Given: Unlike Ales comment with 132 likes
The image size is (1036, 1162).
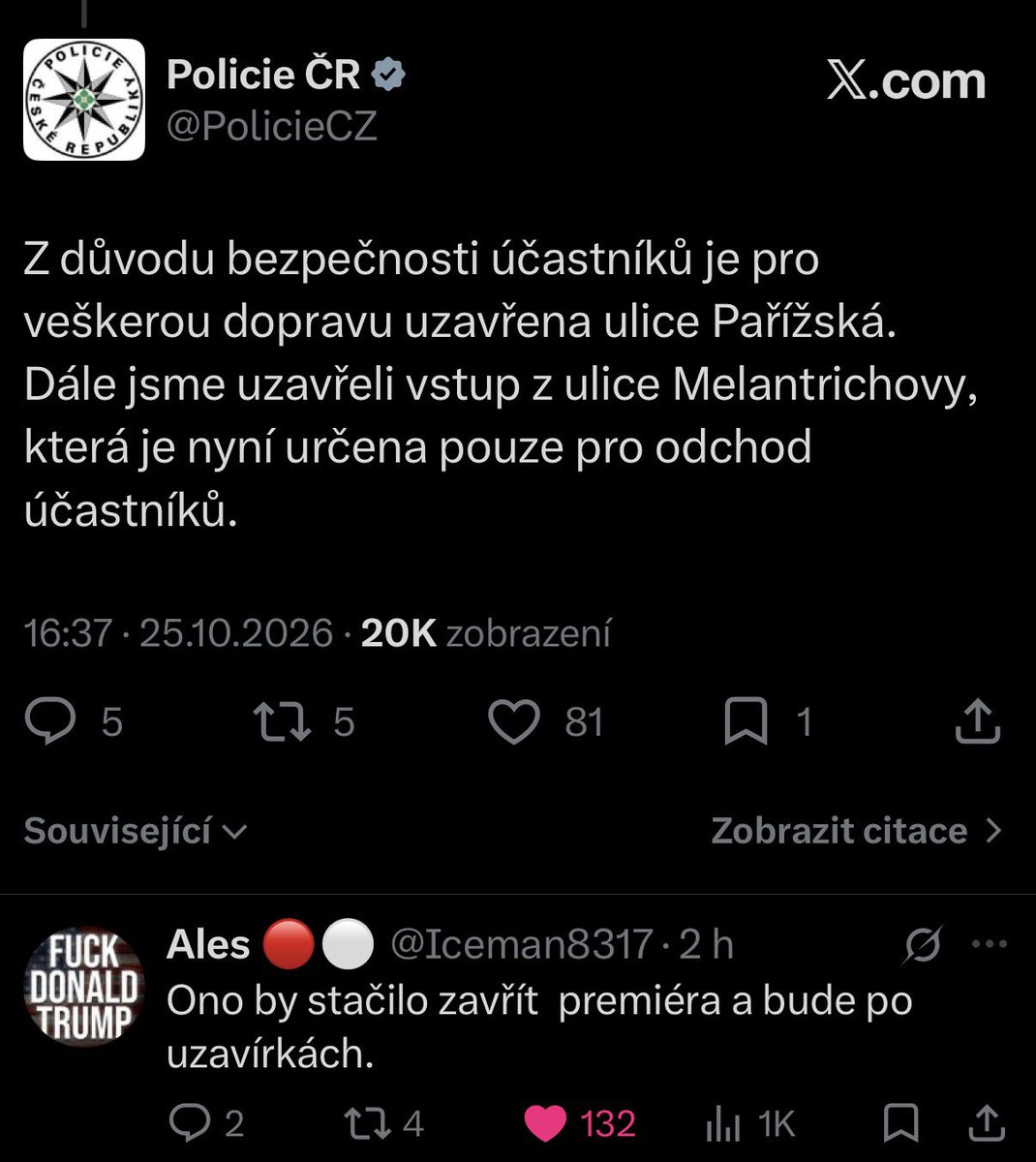Looking at the screenshot, I should coord(545,1123).
